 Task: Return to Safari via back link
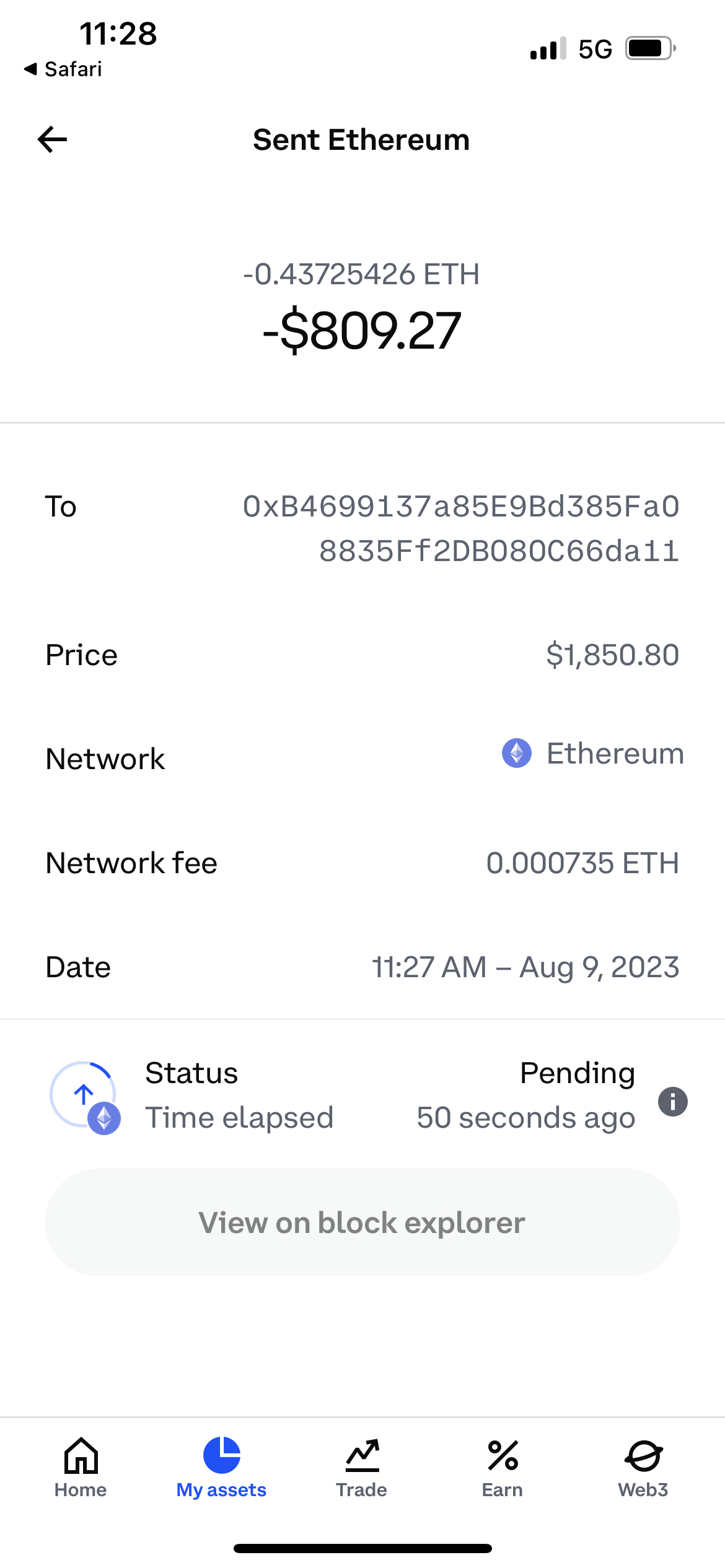point(63,69)
